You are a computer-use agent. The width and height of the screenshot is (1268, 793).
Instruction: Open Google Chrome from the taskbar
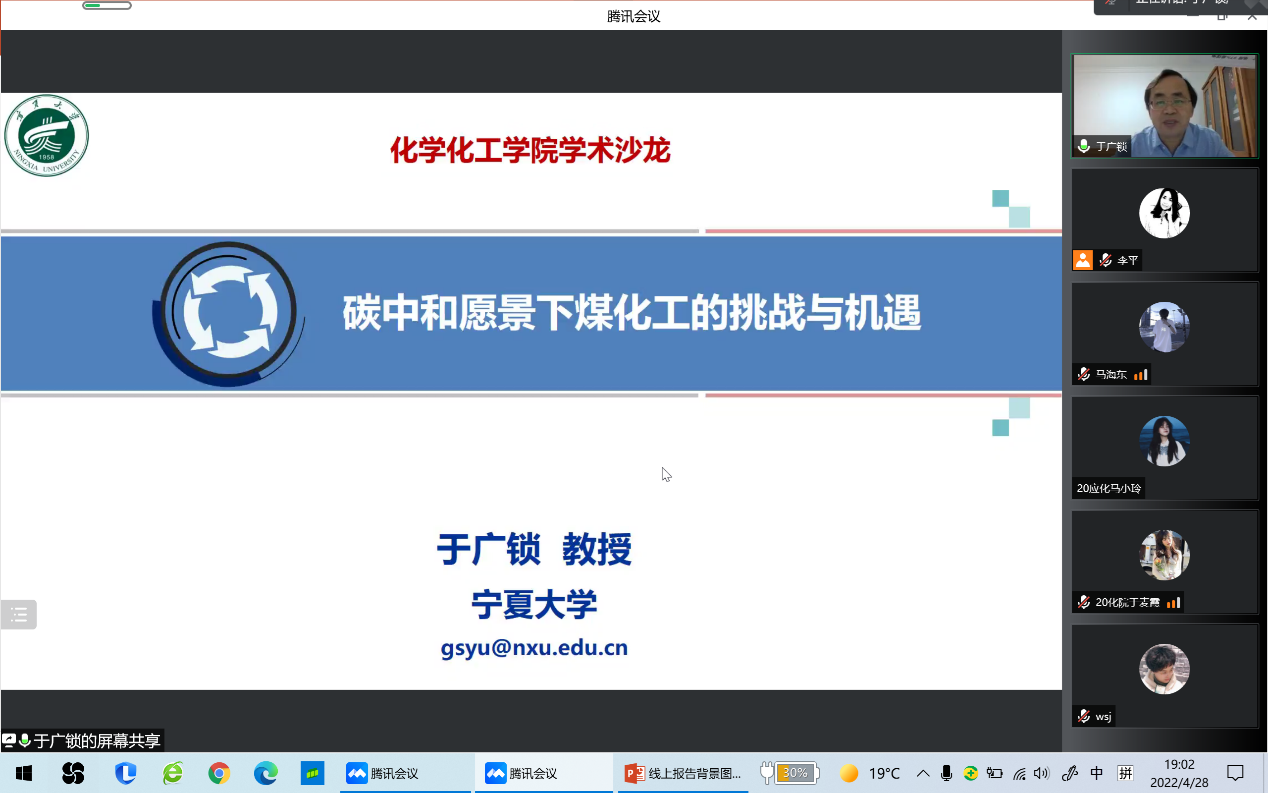click(x=219, y=773)
